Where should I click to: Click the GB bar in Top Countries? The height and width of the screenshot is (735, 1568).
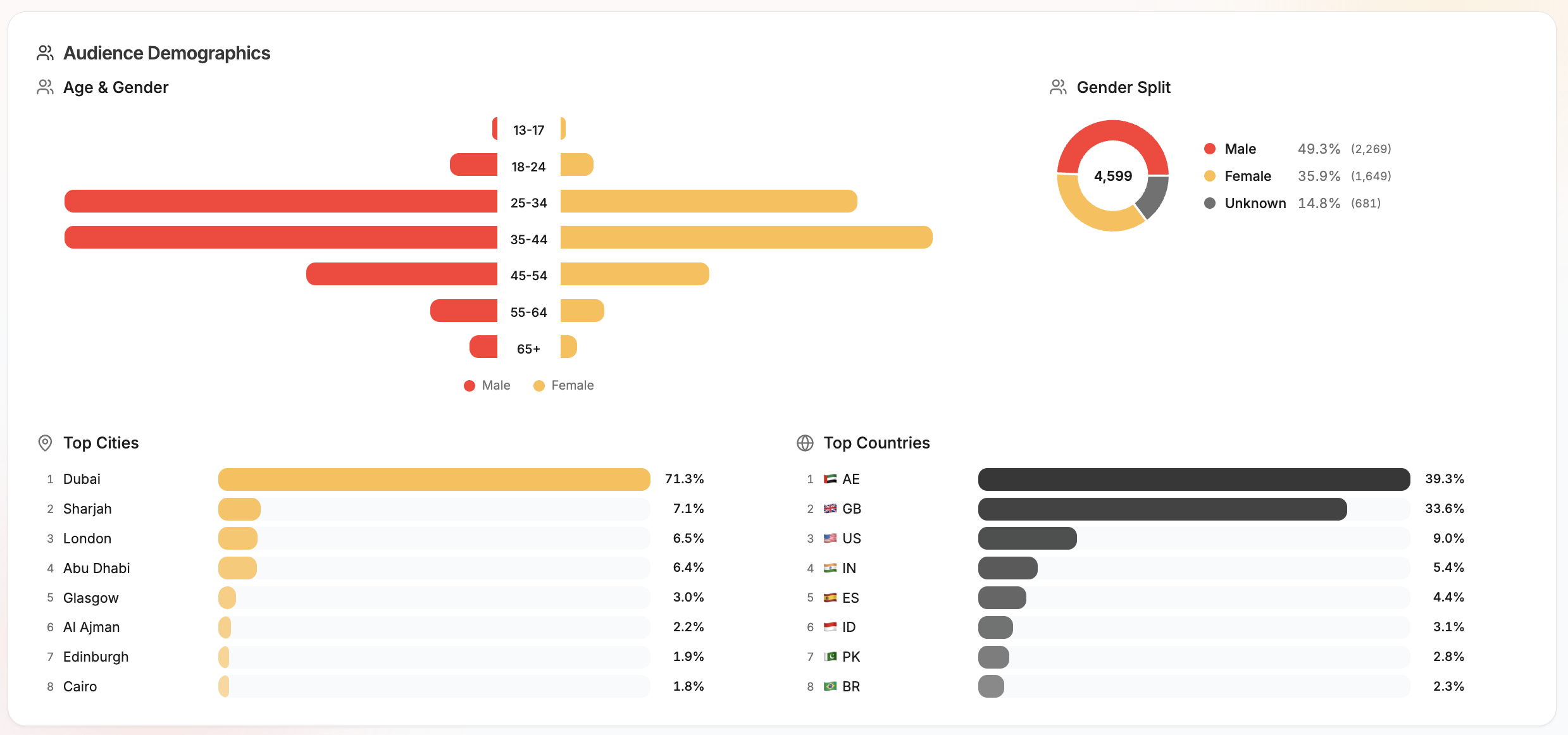[x=1162, y=509]
